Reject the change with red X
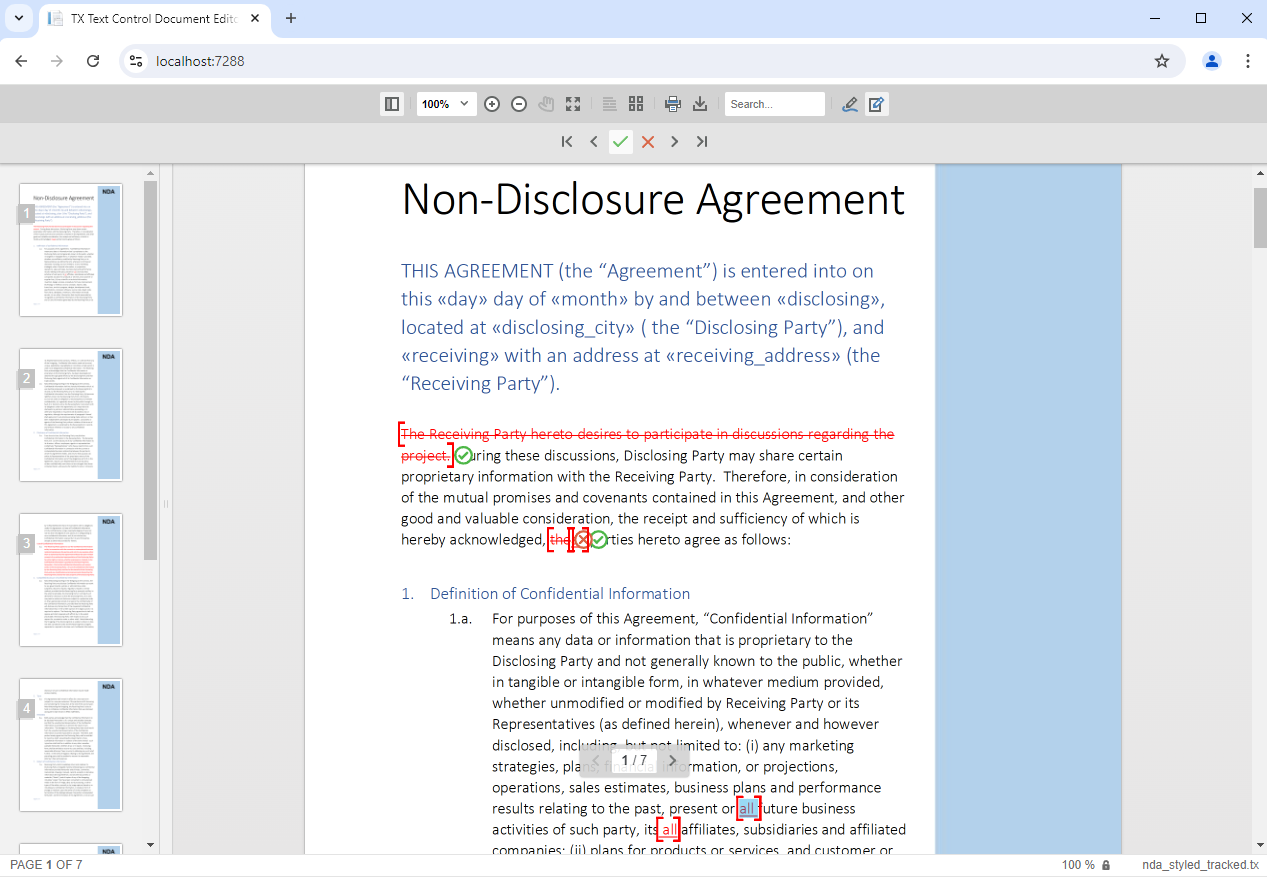This screenshot has width=1267, height=877. (648, 142)
